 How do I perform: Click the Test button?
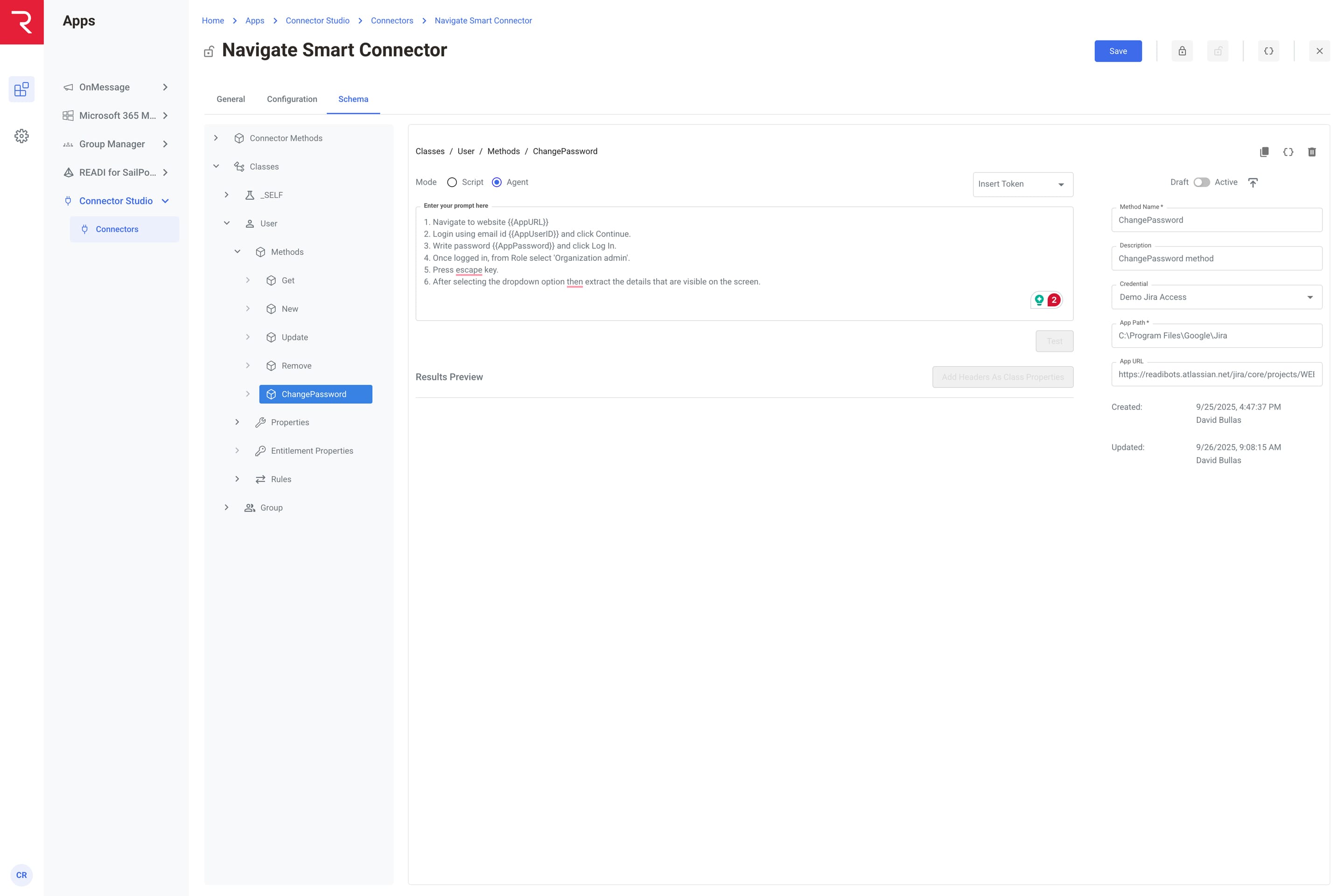[x=1054, y=341]
